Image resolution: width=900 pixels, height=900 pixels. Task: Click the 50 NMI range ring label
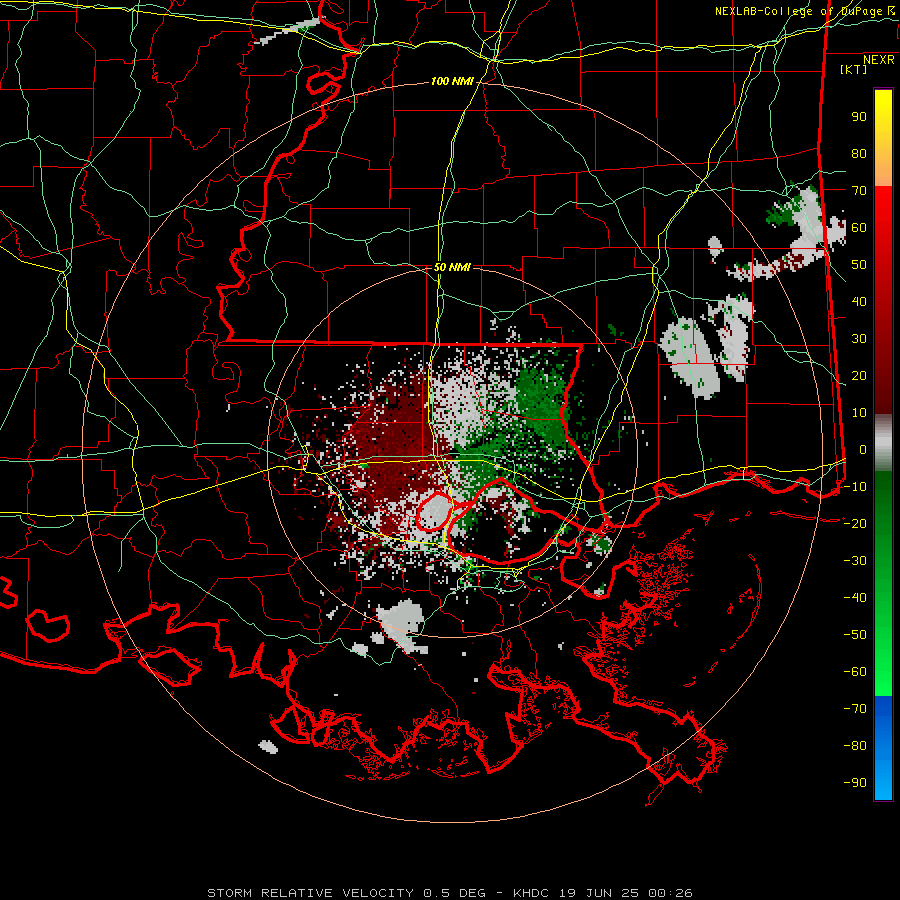[452, 267]
